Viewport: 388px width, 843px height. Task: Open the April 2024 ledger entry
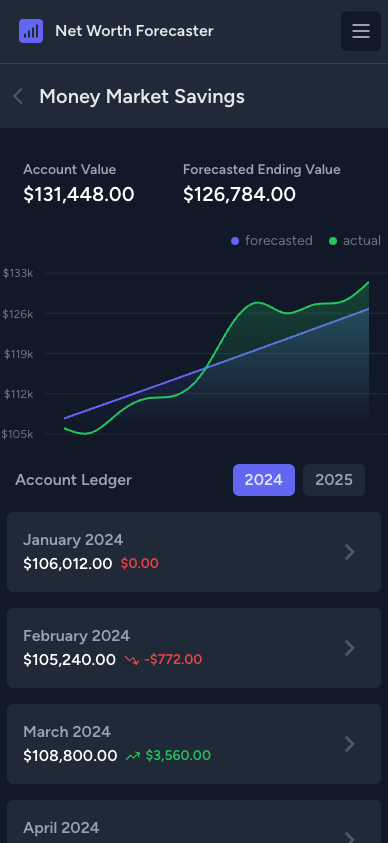coord(194,821)
